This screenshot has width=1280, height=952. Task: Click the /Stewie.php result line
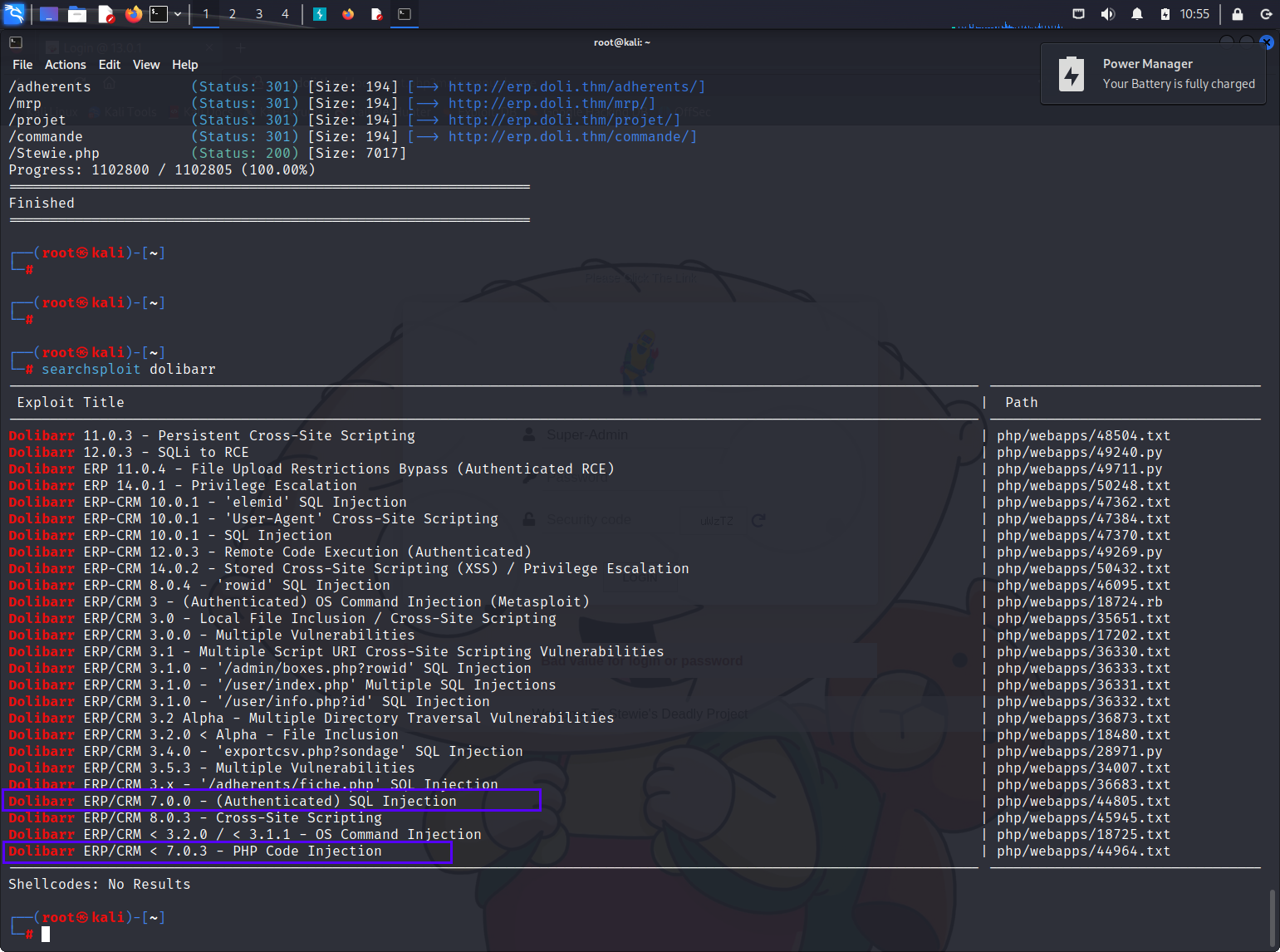point(208,153)
